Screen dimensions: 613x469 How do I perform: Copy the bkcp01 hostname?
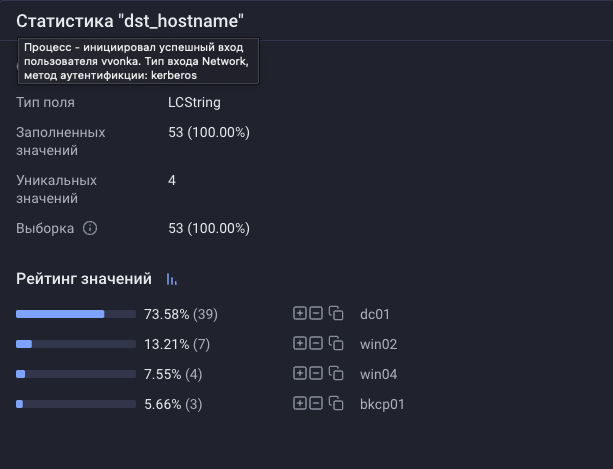(x=336, y=404)
